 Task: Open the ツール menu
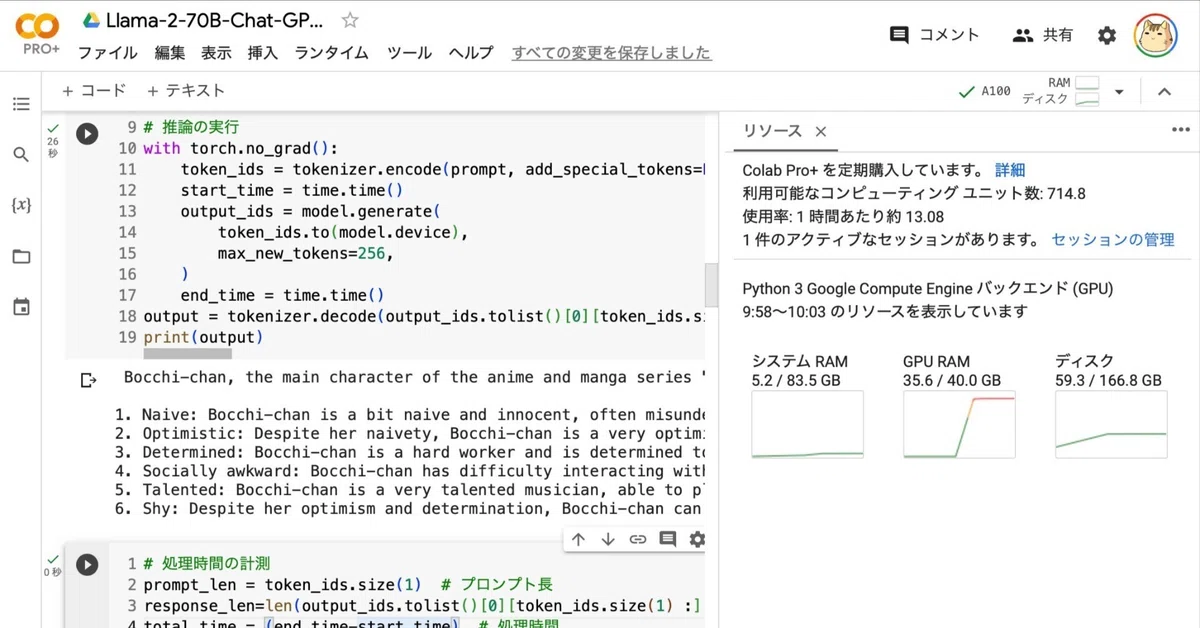(410, 53)
